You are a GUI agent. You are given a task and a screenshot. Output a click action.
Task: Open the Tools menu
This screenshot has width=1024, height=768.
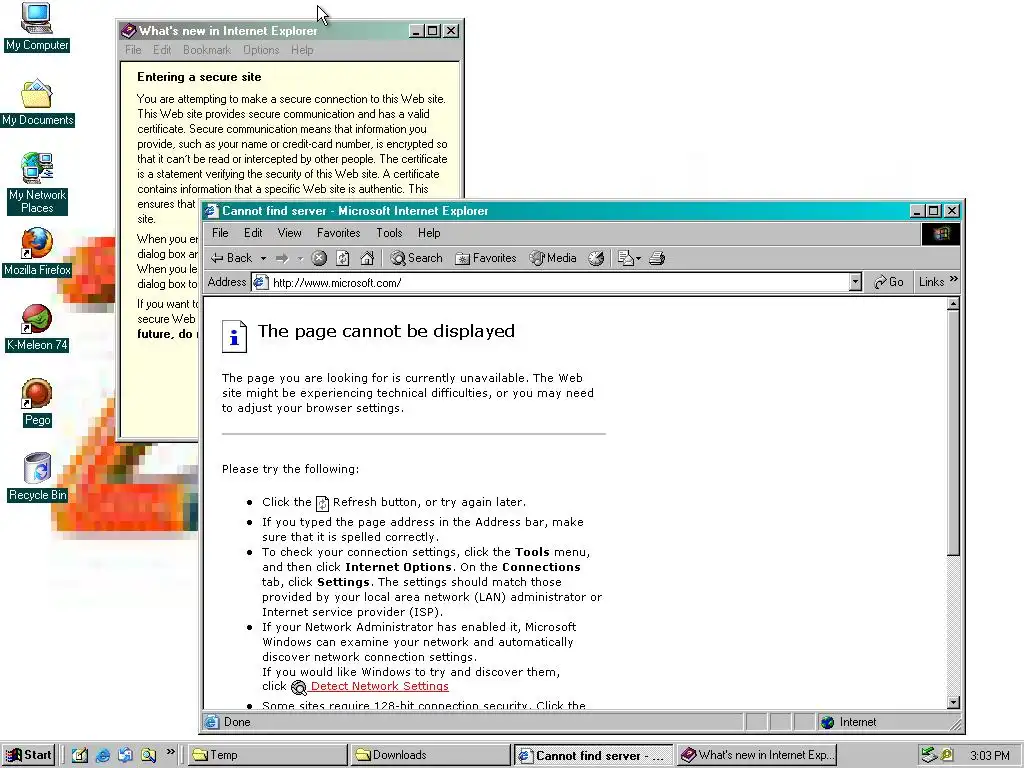coord(389,232)
